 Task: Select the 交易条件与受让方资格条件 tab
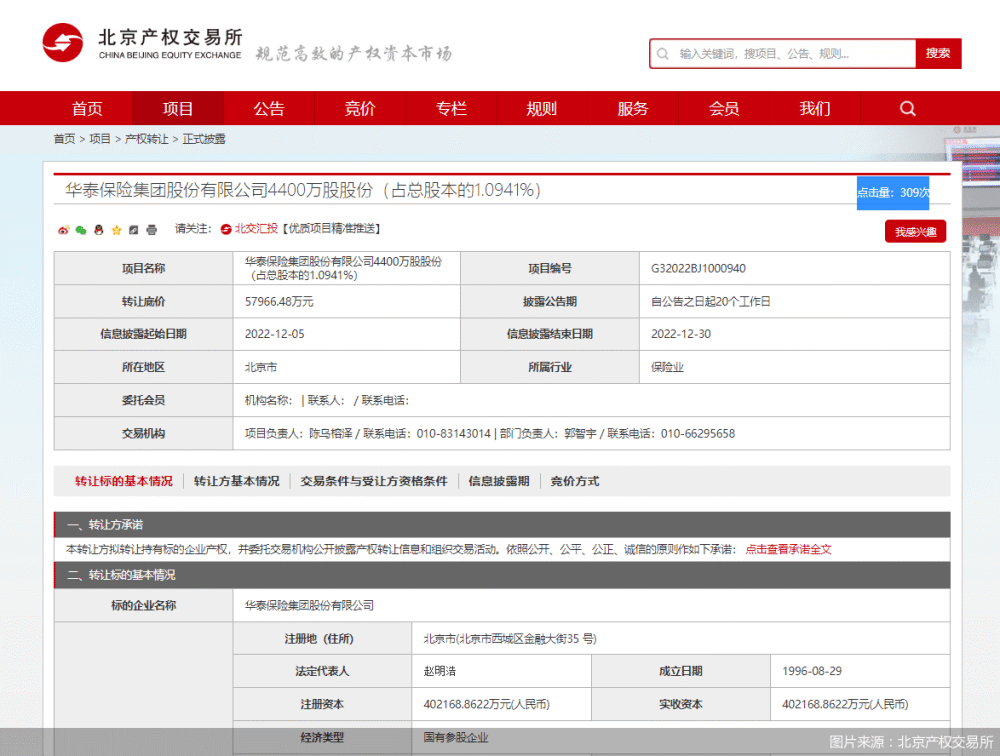tap(374, 481)
